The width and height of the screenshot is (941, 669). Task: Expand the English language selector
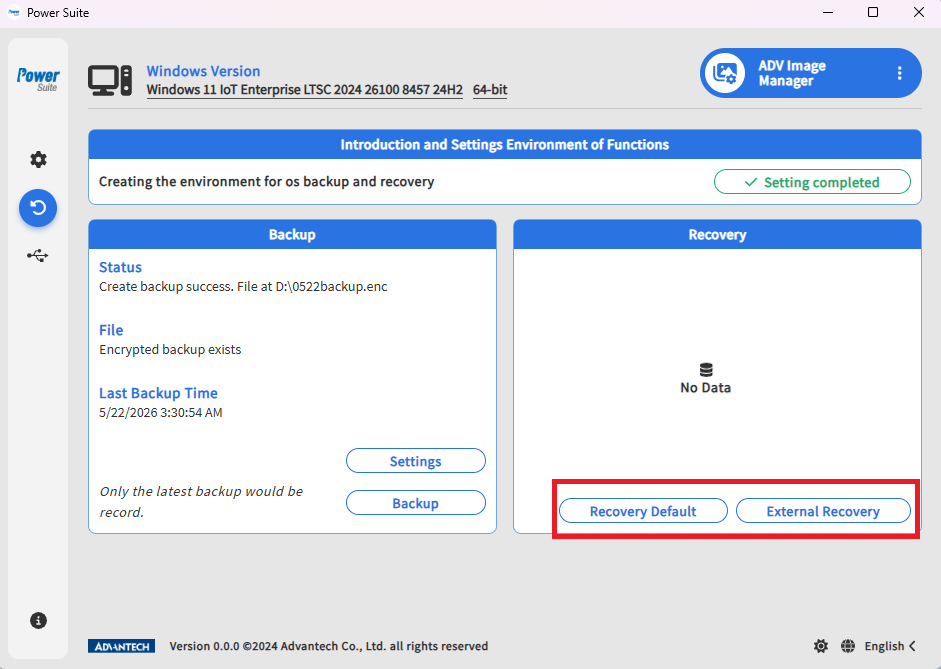890,646
